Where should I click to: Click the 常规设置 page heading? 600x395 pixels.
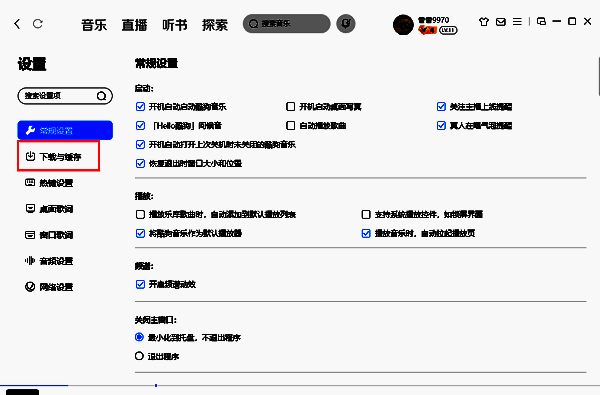click(x=157, y=64)
